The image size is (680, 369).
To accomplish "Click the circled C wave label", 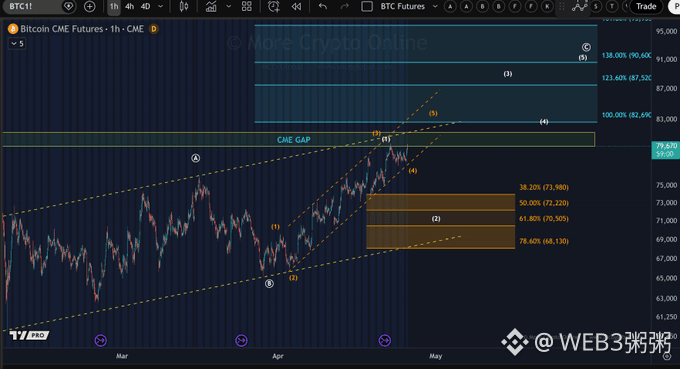I will 586,47.
